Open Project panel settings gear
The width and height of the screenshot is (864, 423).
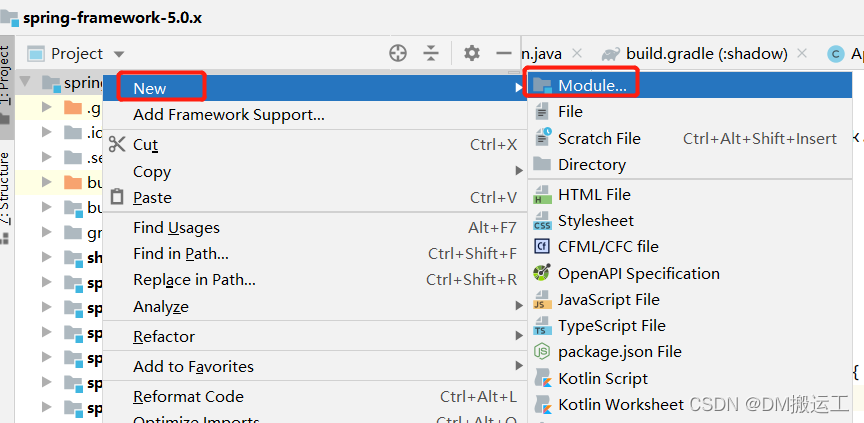[472, 53]
